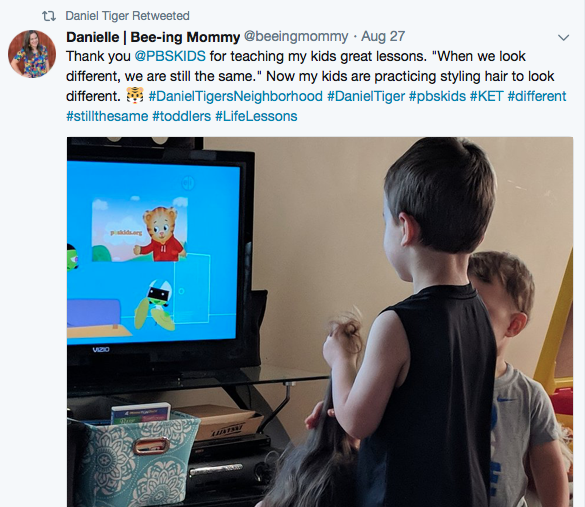
Task: Click the tiger emoji in tweet
Action: coord(135,96)
